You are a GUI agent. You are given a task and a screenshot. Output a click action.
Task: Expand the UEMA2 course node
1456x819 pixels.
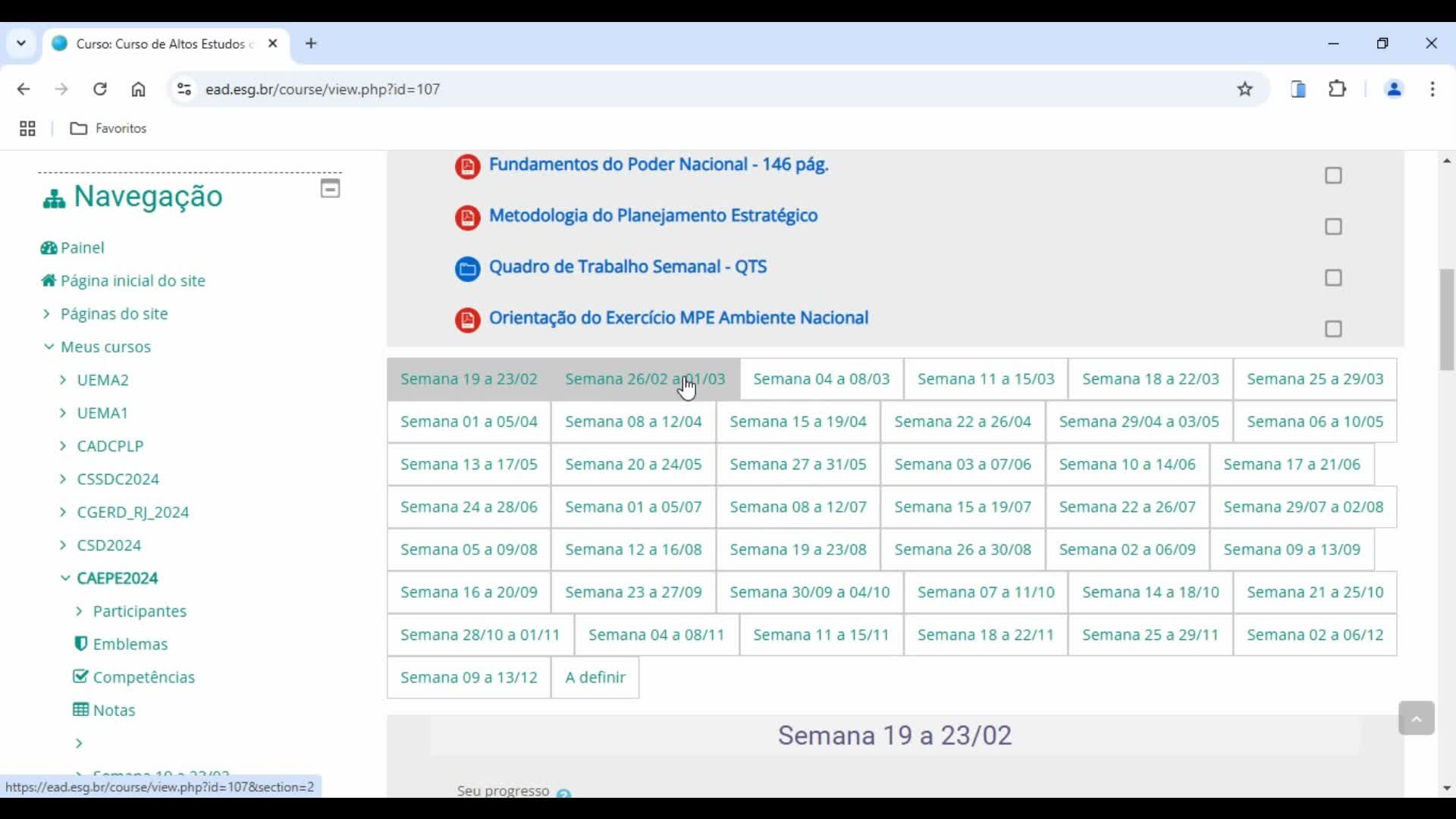point(63,380)
